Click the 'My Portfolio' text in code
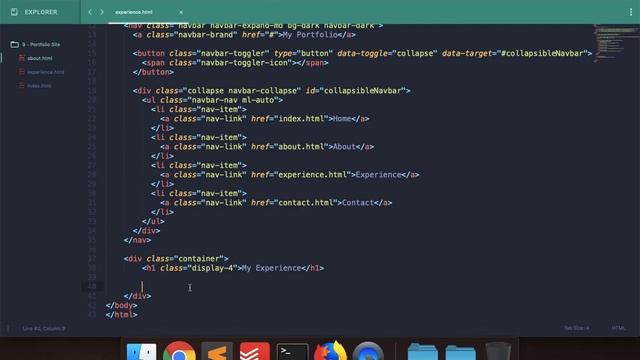 pos(310,35)
